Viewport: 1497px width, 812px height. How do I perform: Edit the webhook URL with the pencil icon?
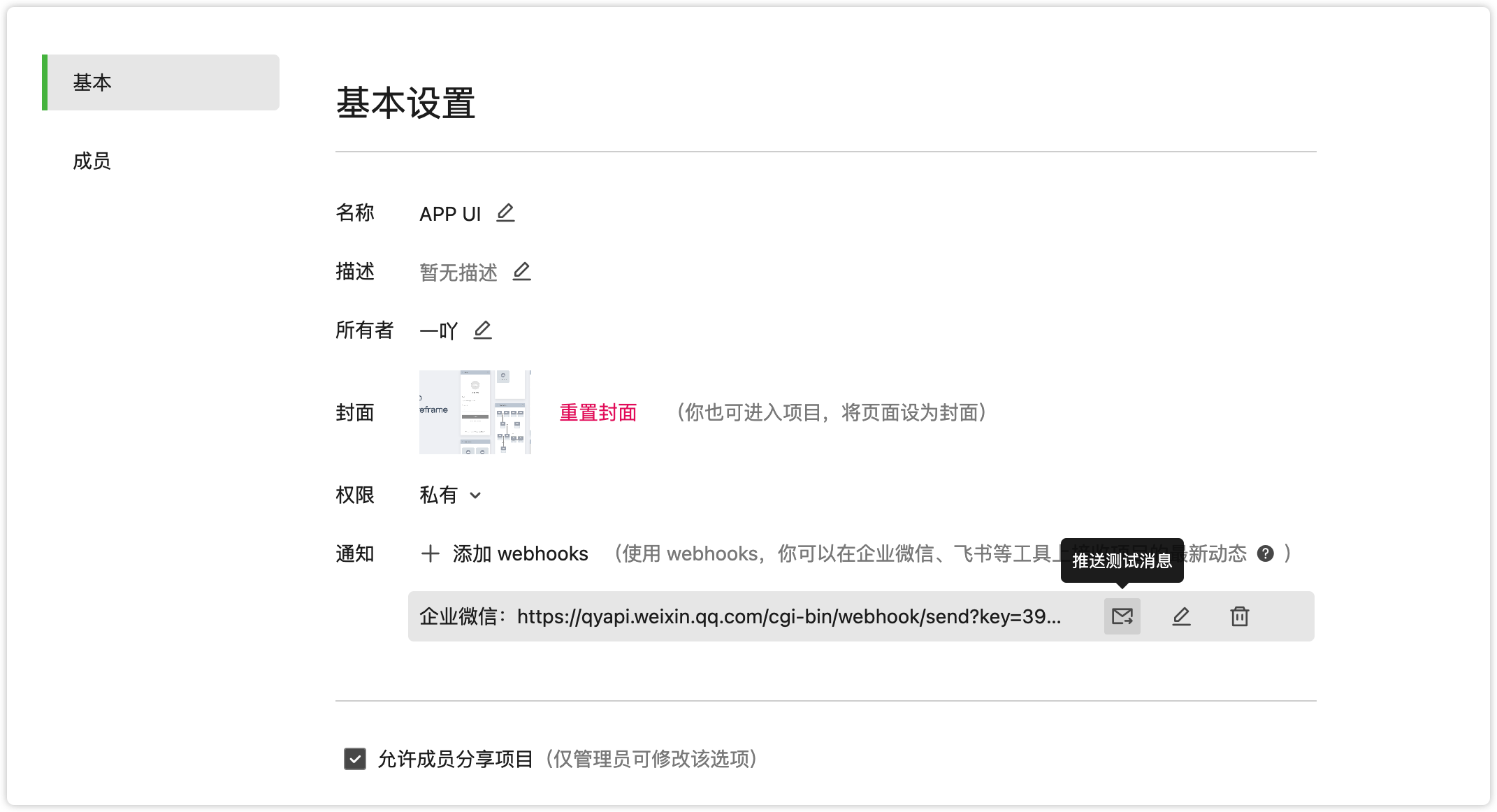tap(1181, 616)
